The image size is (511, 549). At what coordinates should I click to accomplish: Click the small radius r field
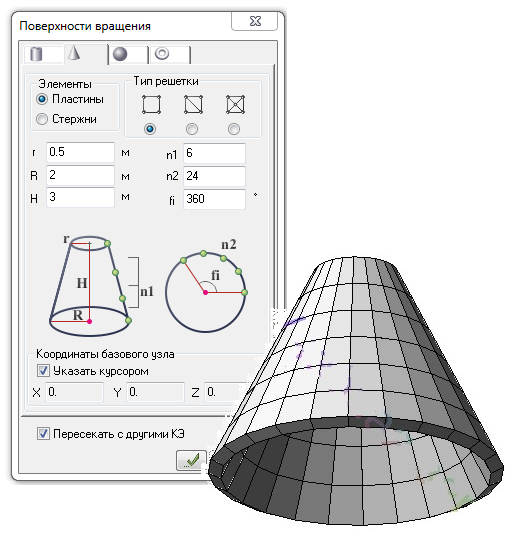coord(80,152)
